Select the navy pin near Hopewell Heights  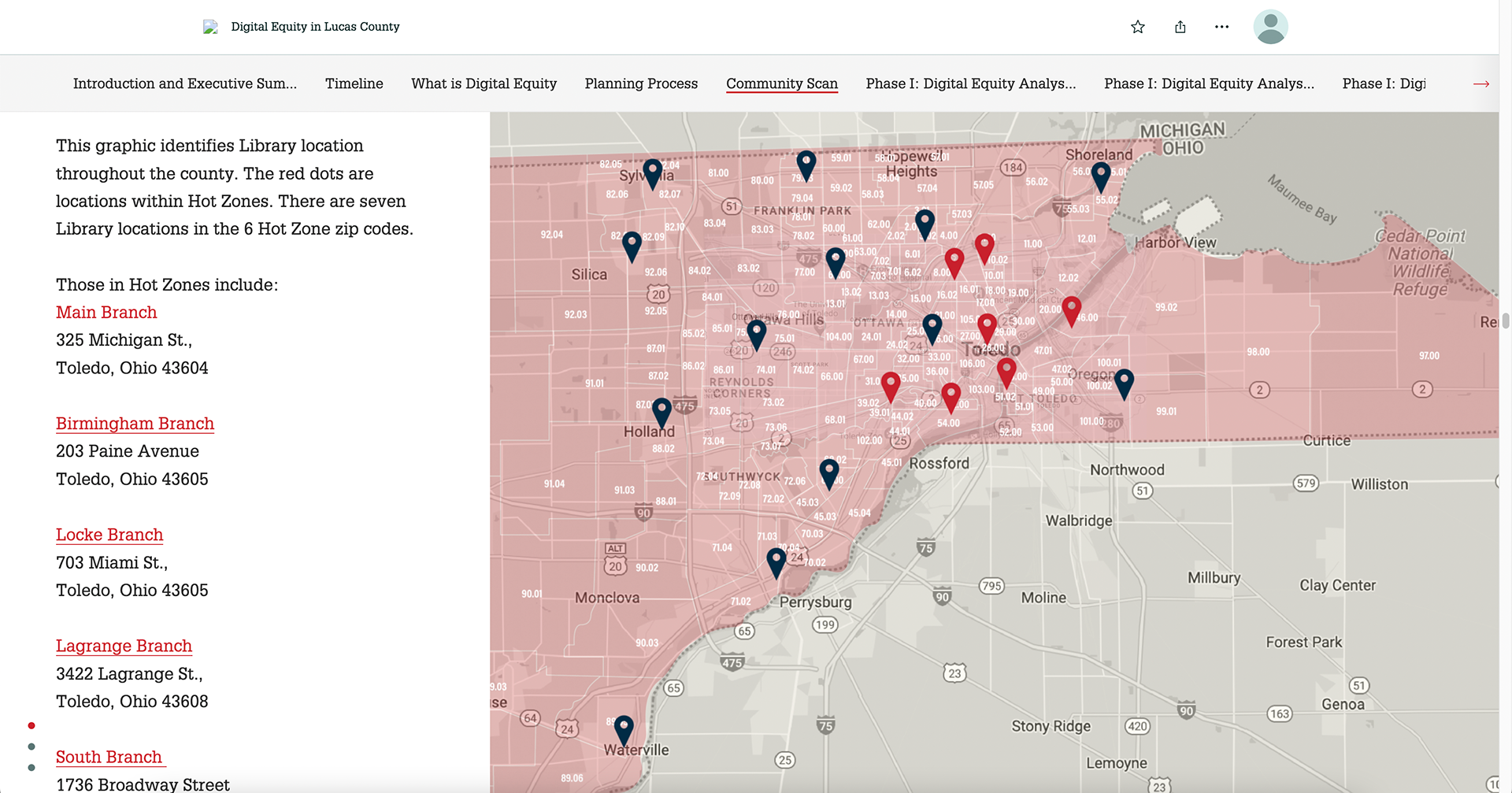click(806, 166)
